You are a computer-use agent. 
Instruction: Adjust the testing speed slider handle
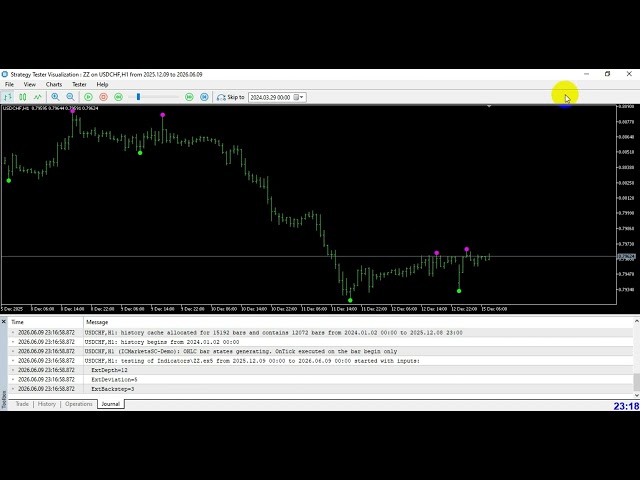coord(138,97)
